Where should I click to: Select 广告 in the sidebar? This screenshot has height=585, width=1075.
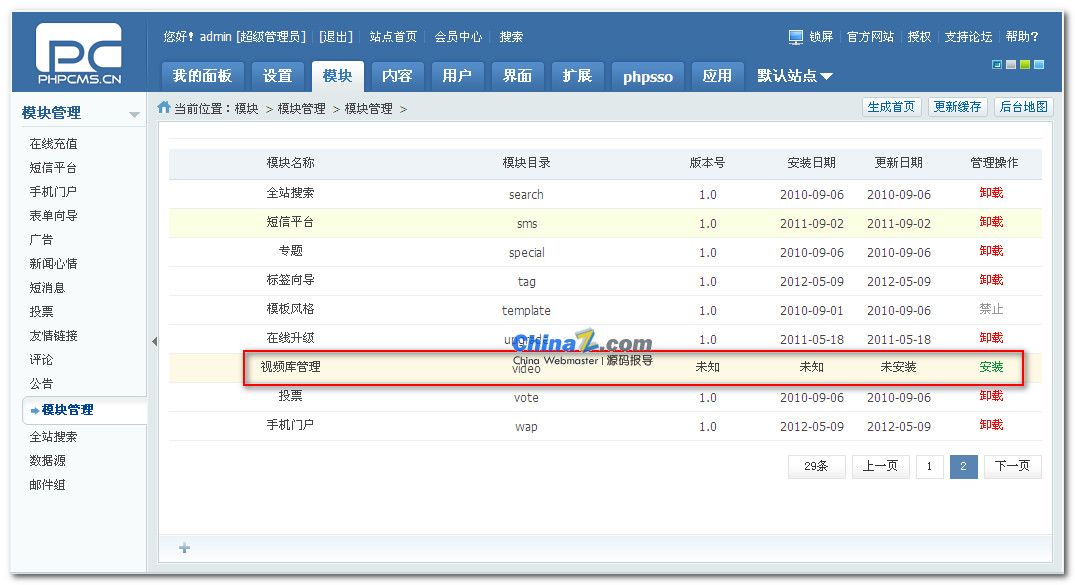(41, 240)
